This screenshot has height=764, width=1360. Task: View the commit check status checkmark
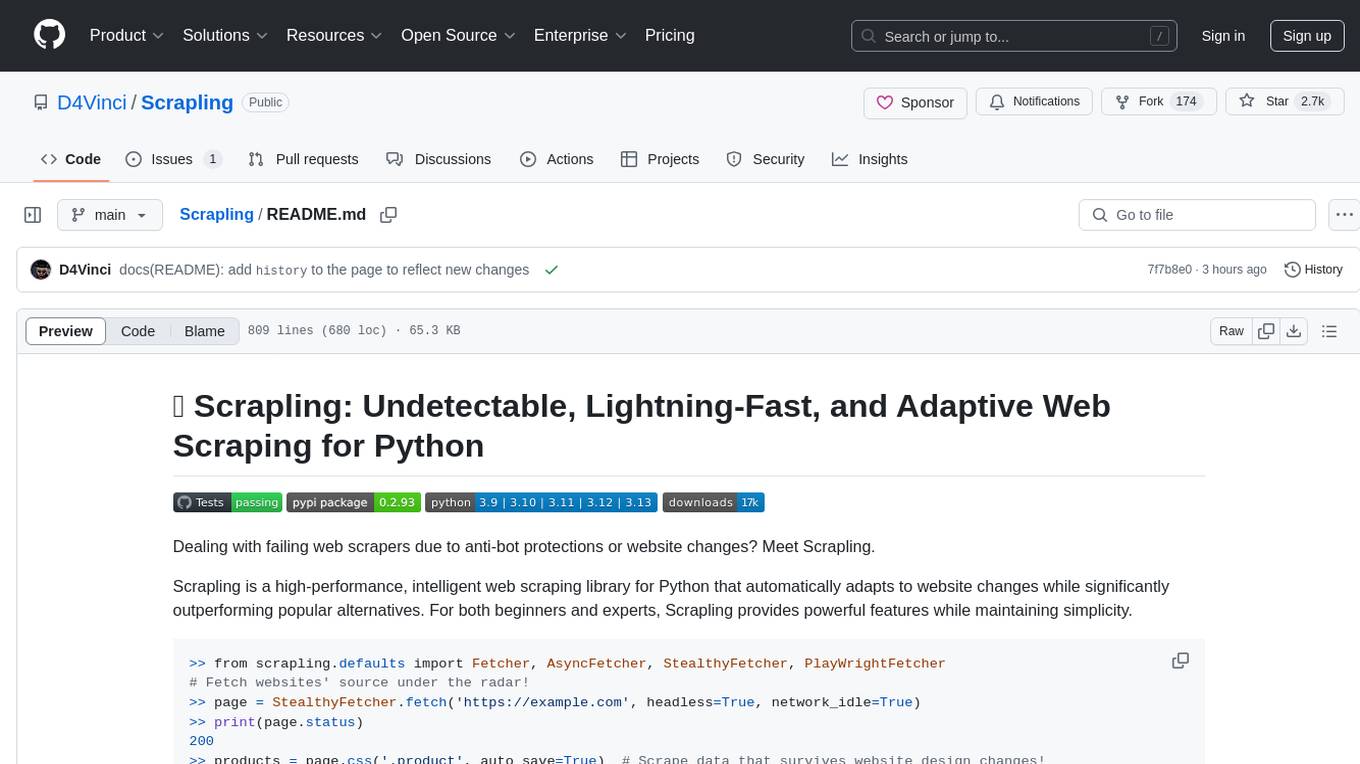[x=551, y=270]
